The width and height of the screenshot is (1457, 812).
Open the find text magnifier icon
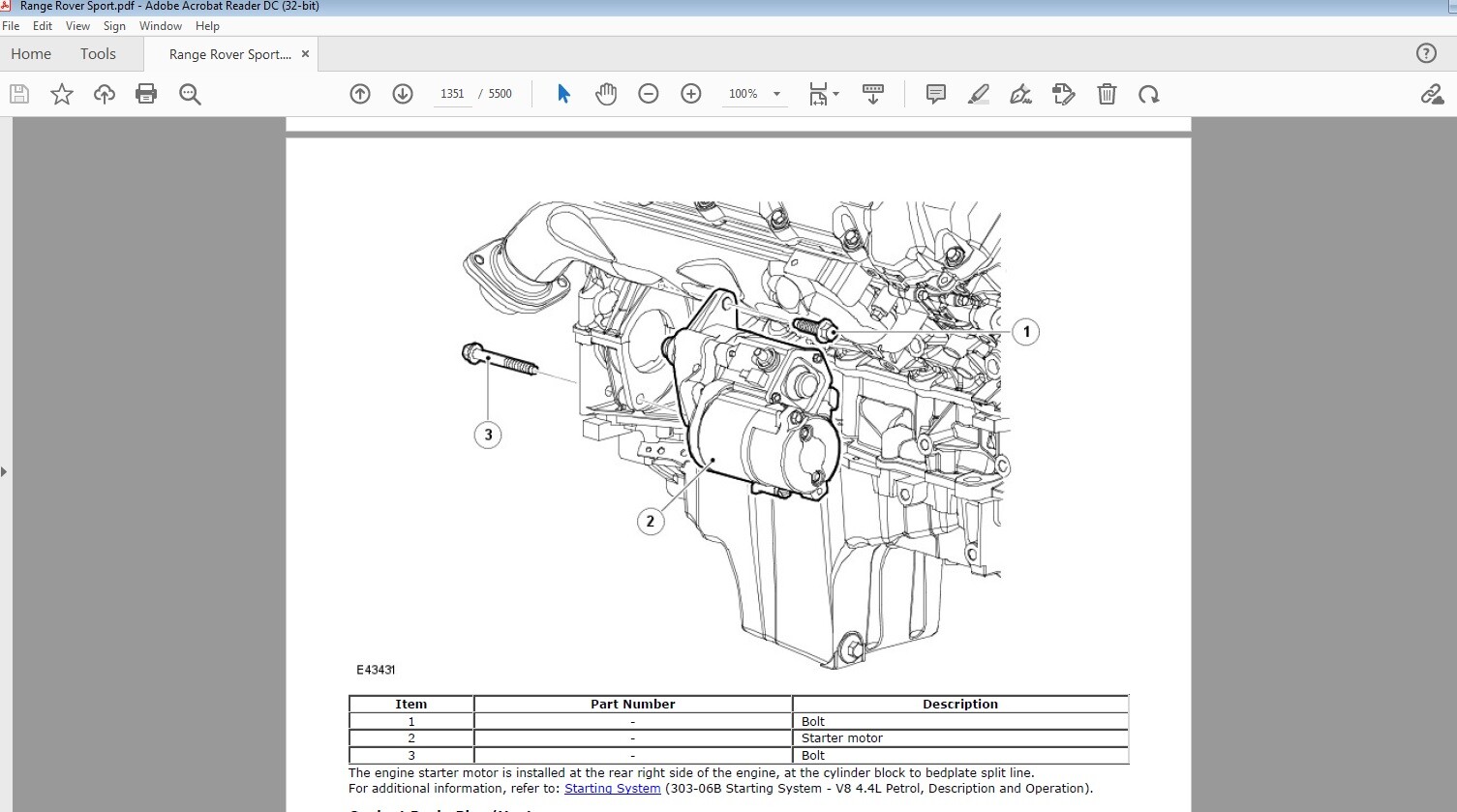point(190,94)
